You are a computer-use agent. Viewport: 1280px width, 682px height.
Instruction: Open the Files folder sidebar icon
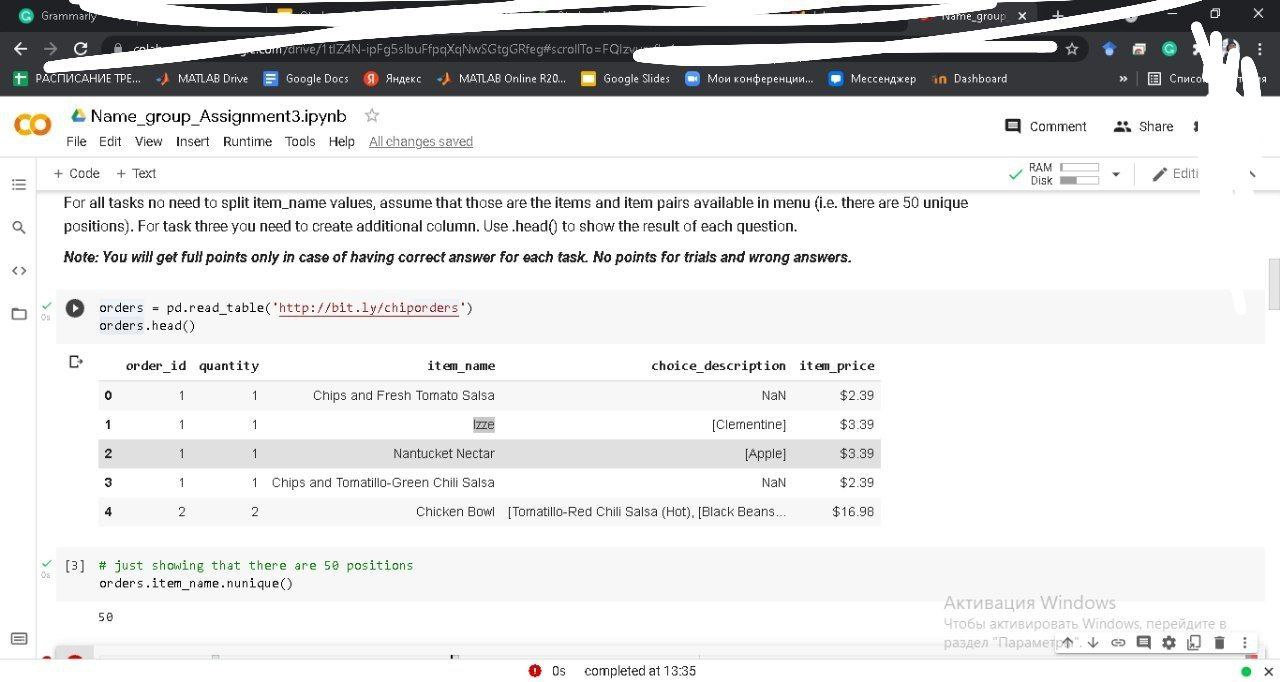(x=18, y=314)
